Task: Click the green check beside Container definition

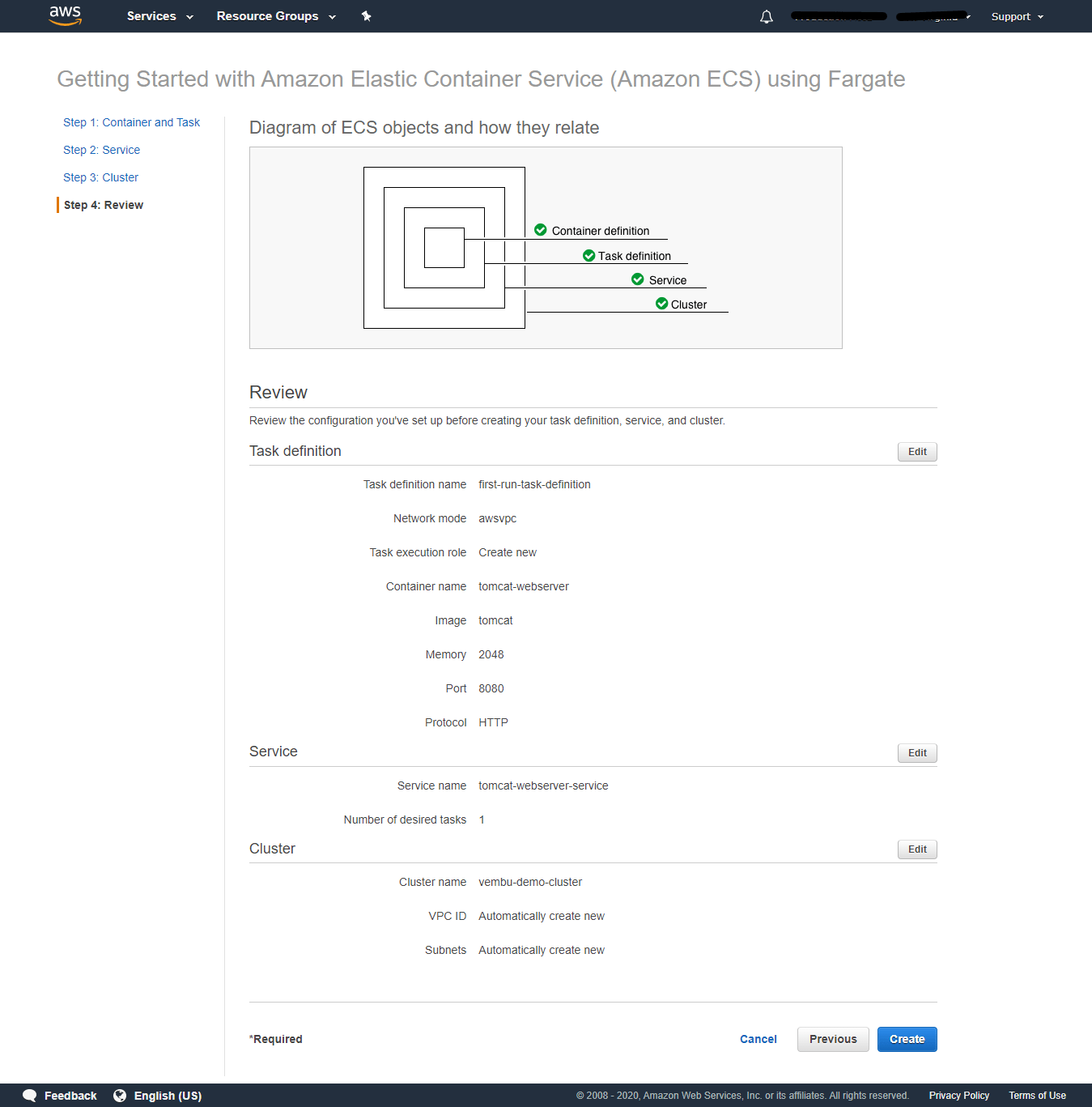Action: [x=541, y=230]
